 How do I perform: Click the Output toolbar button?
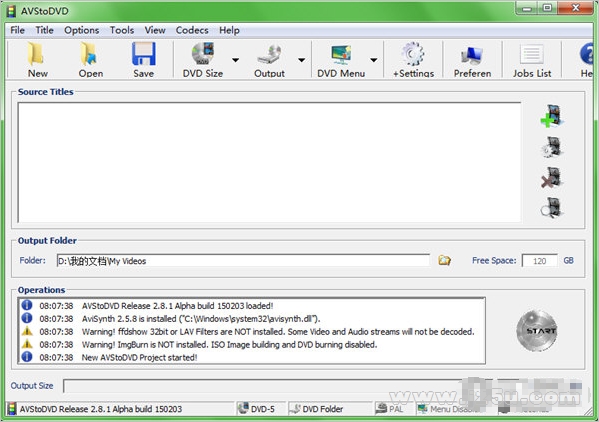[x=269, y=60]
